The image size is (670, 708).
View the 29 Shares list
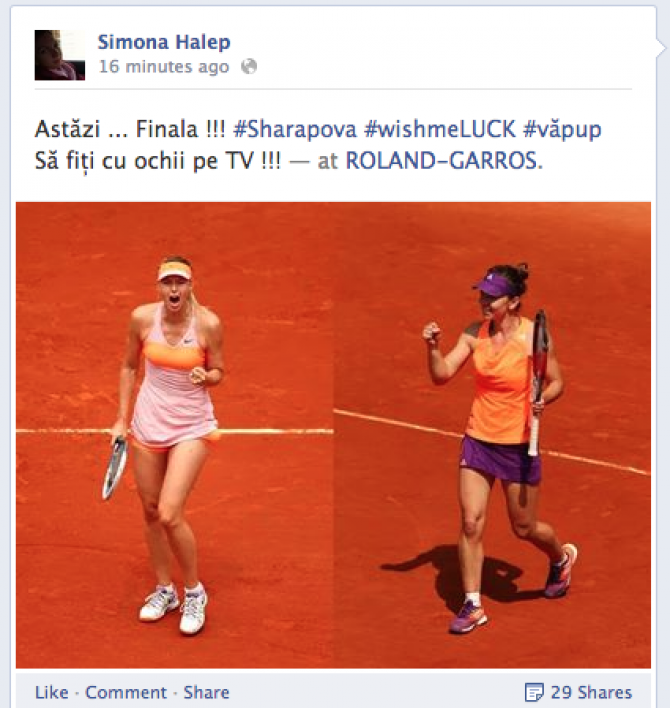coord(591,692)
